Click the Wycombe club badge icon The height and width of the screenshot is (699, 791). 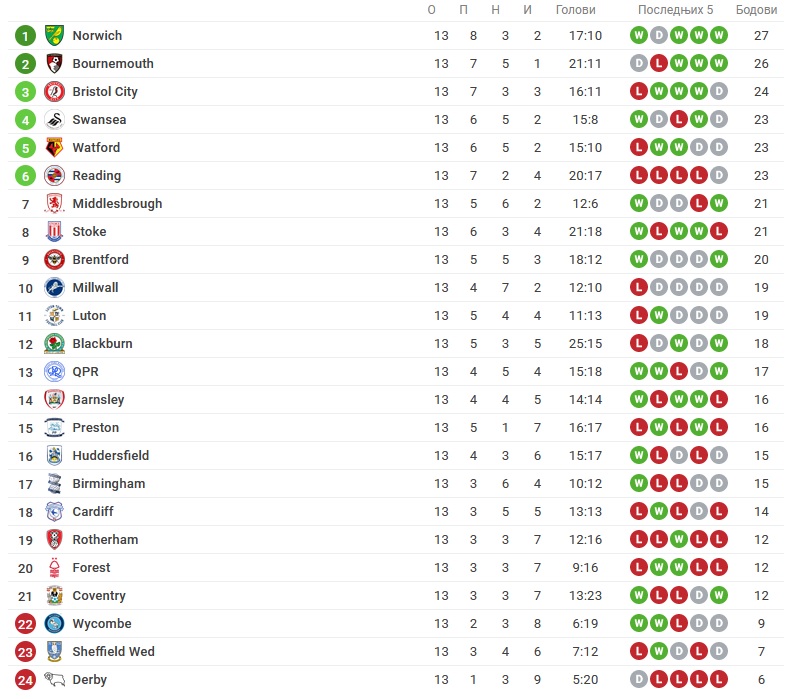[54, 623]
